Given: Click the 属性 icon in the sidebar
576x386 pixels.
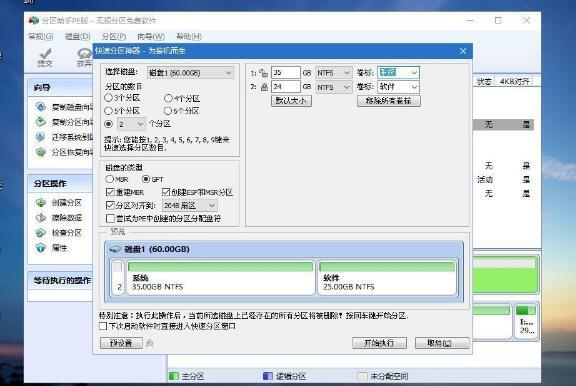Looking at the screenshot, I should tap(40, 248).
